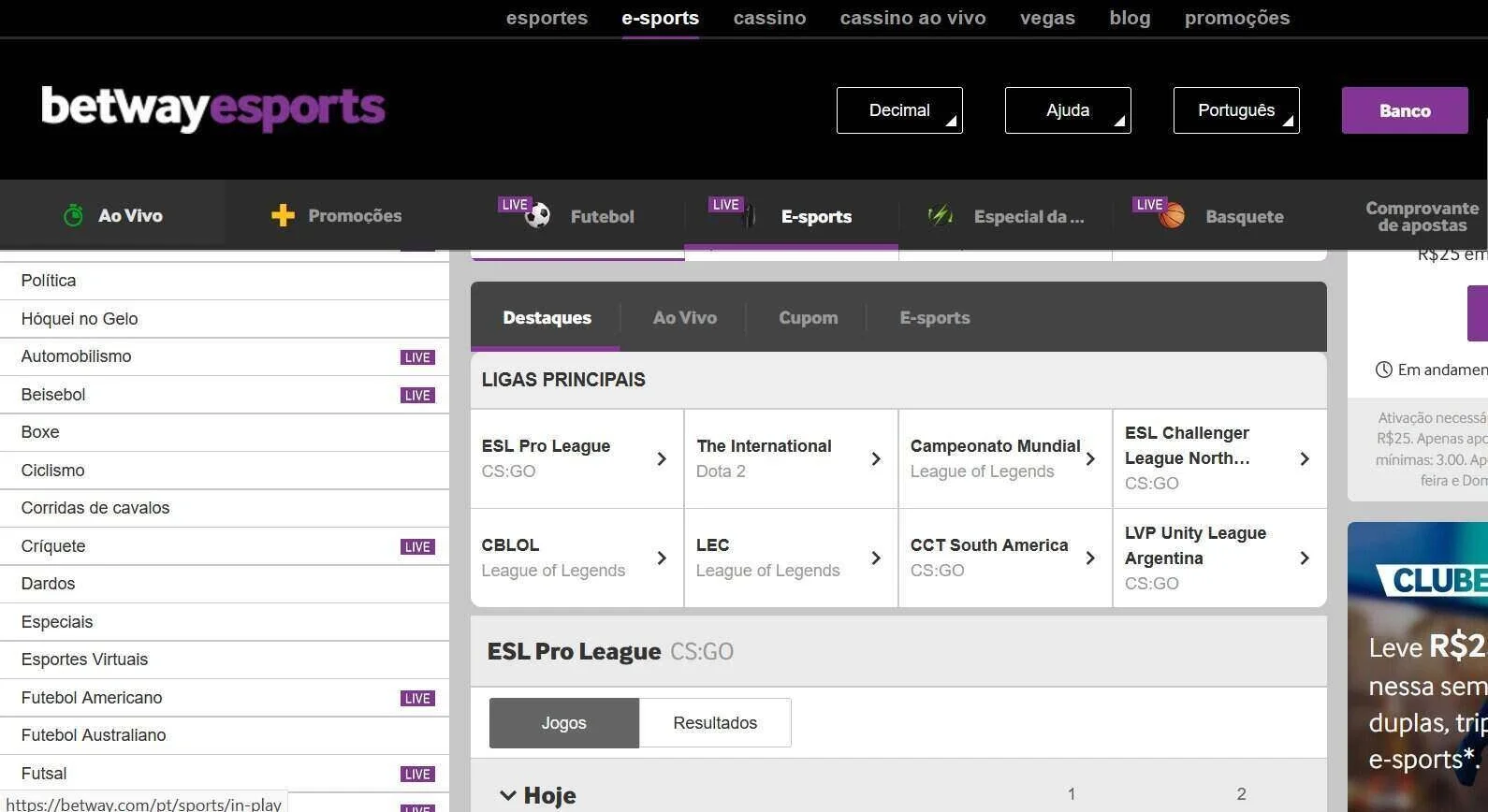This screenshot has height=812, width=1488.
Task: Open Esportes Virtuais in list
Action: tap(225, 660)
